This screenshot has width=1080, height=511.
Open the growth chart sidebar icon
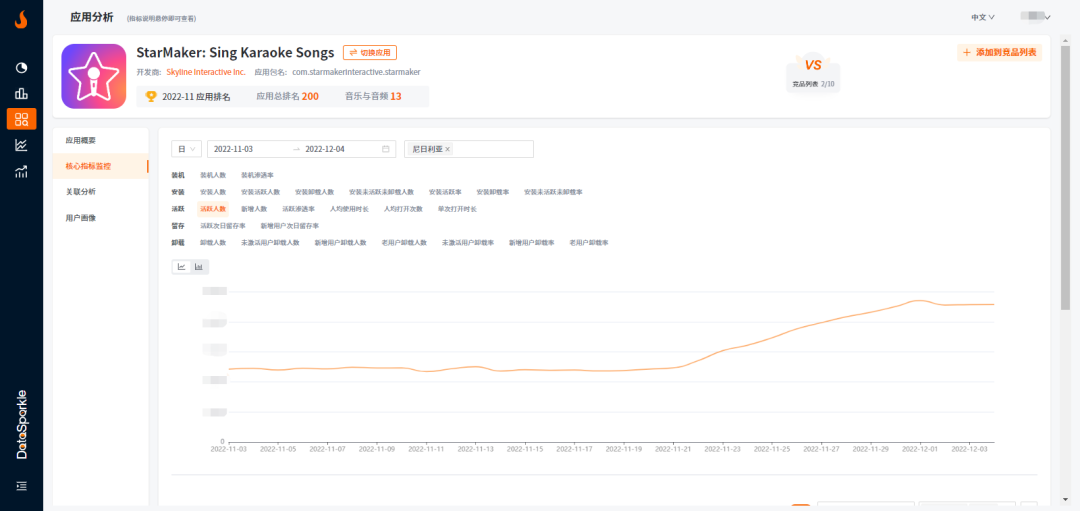click(21, 171)
